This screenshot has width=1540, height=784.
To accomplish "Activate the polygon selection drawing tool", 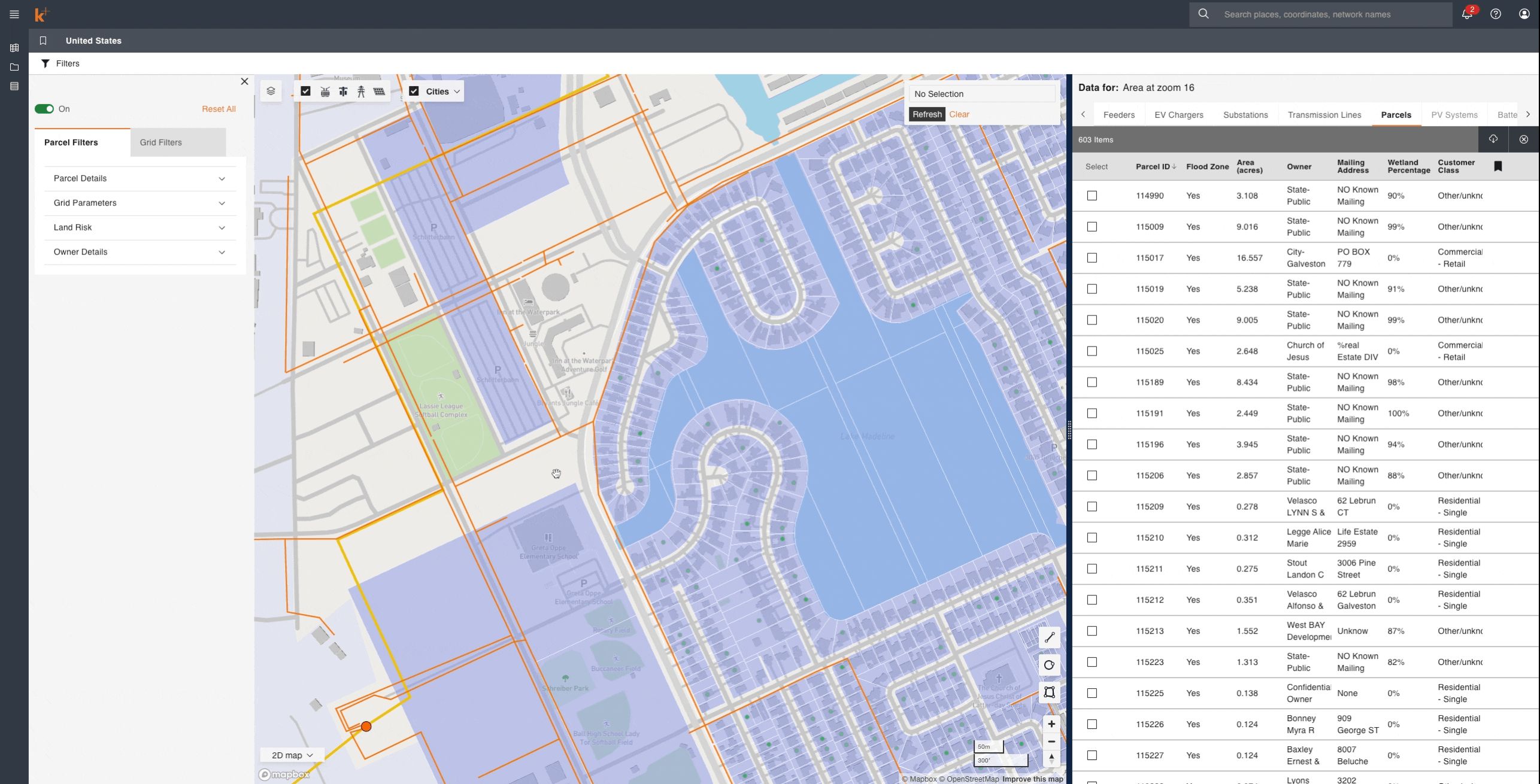I will point(1049,692).
